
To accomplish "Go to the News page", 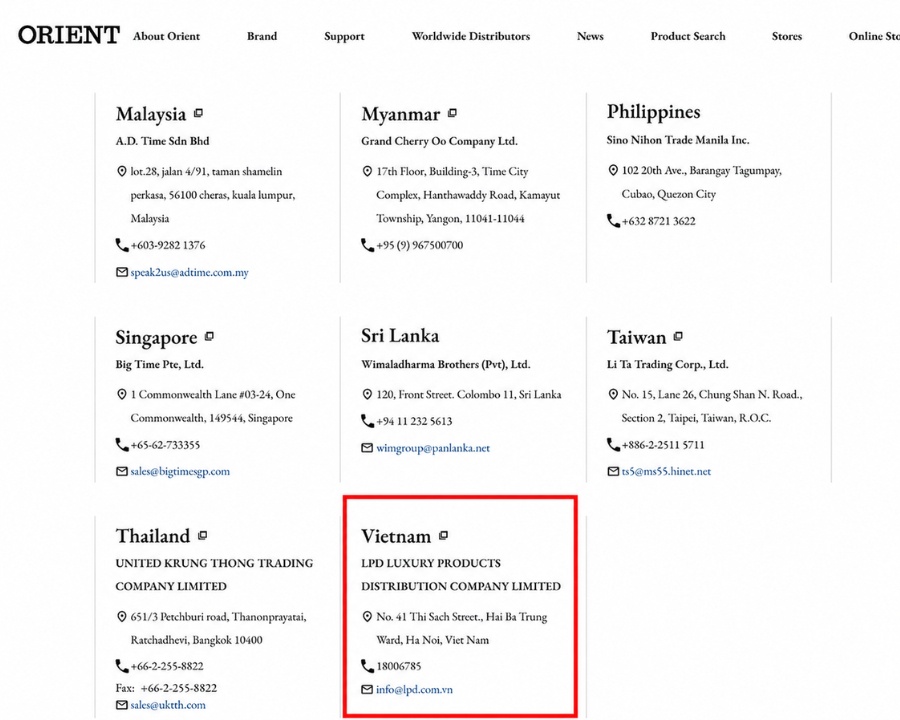I will (590, 36).
